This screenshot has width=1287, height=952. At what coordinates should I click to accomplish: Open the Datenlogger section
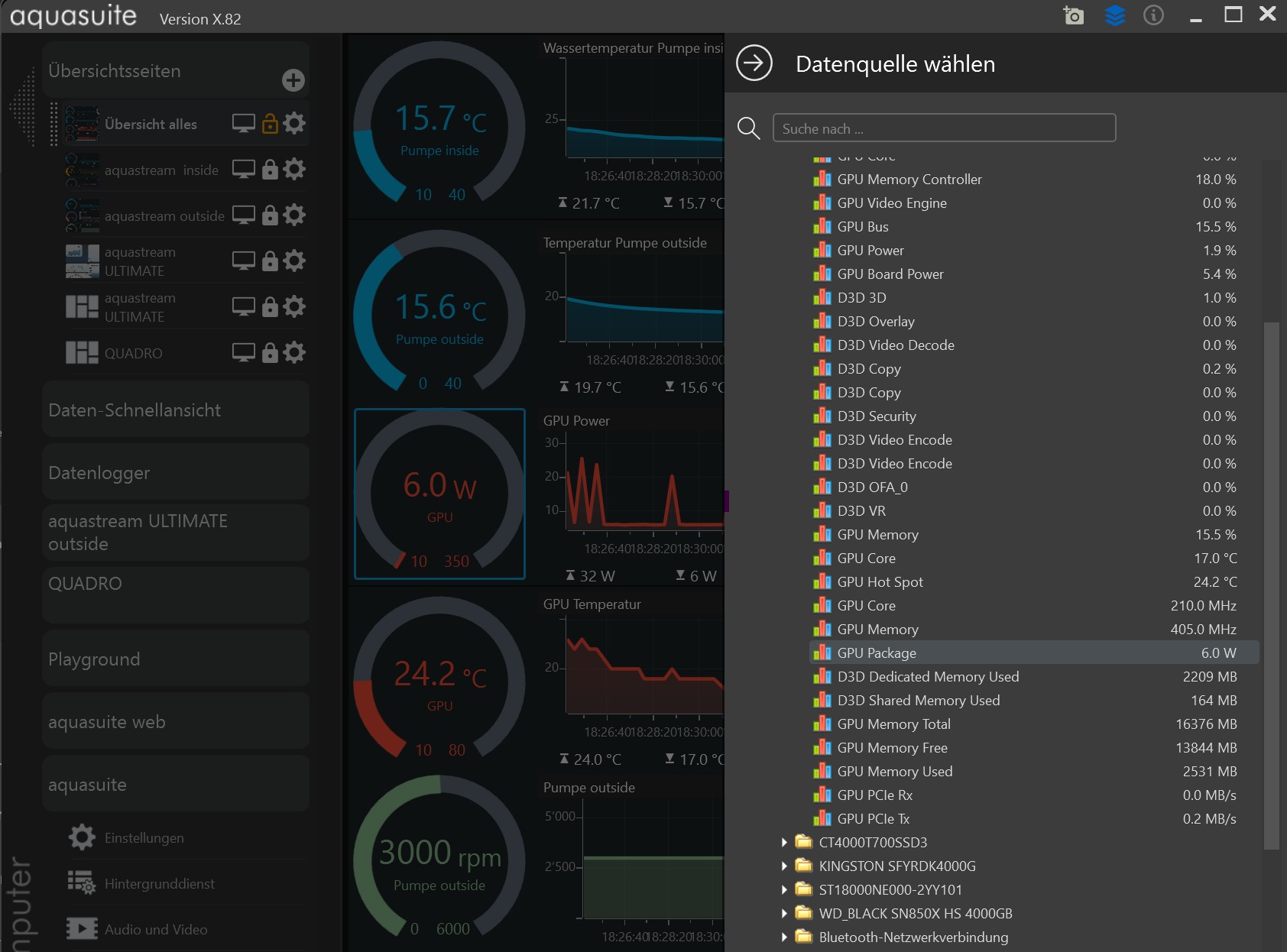[x=176, y=473]
